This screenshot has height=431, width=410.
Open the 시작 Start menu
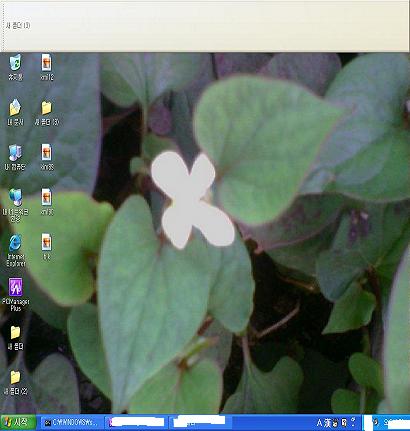point(18,423)
